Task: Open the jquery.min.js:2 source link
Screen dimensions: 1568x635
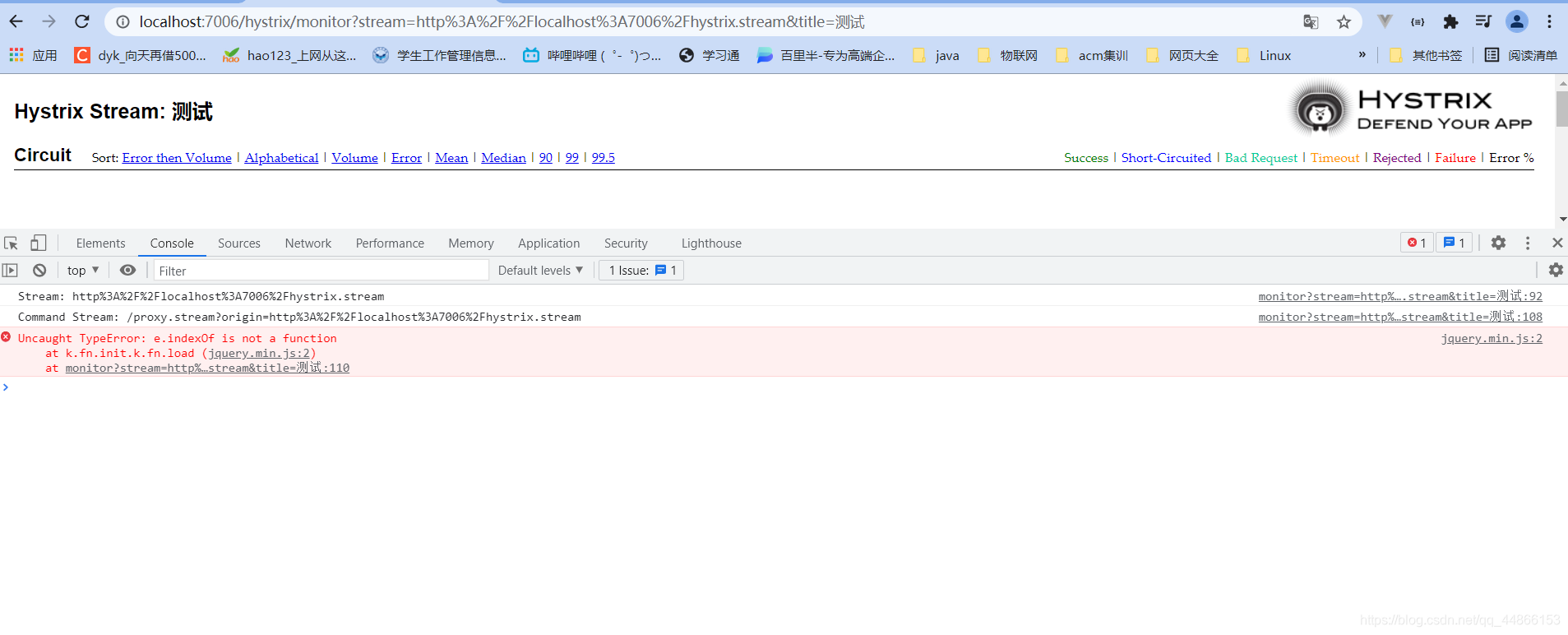Action: click(x=1492, y=338)
